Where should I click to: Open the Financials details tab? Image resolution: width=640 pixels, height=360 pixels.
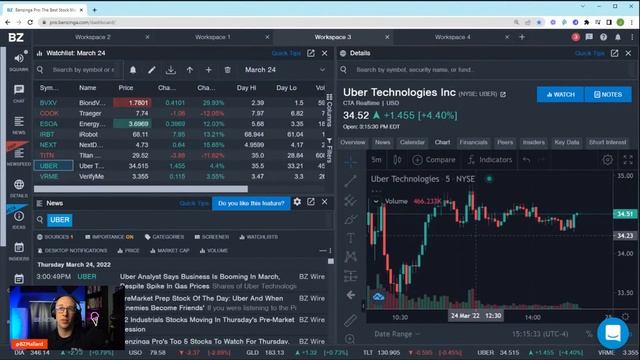coord(473,142)
